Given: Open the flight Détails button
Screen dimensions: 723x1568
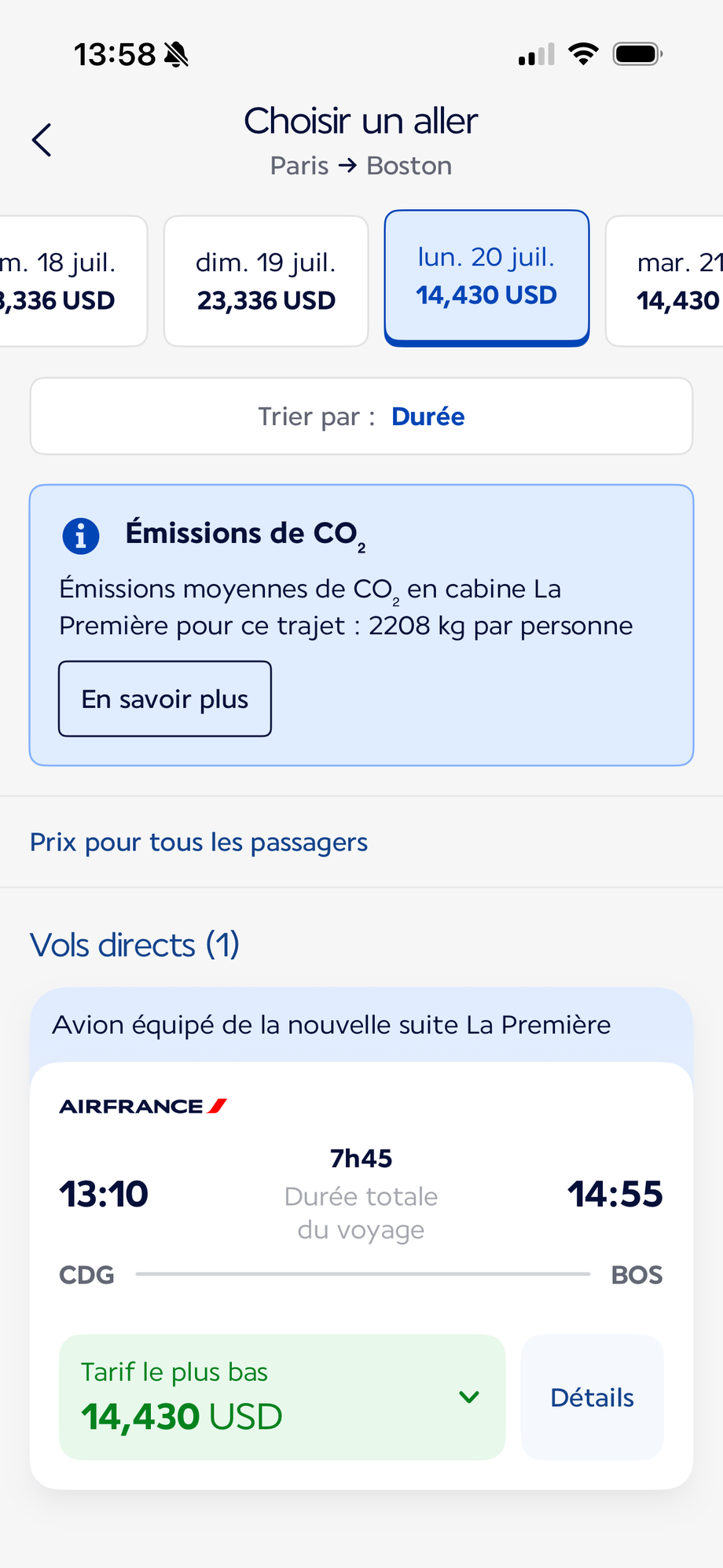Looking at the screenshot, I should point(592,1397).
